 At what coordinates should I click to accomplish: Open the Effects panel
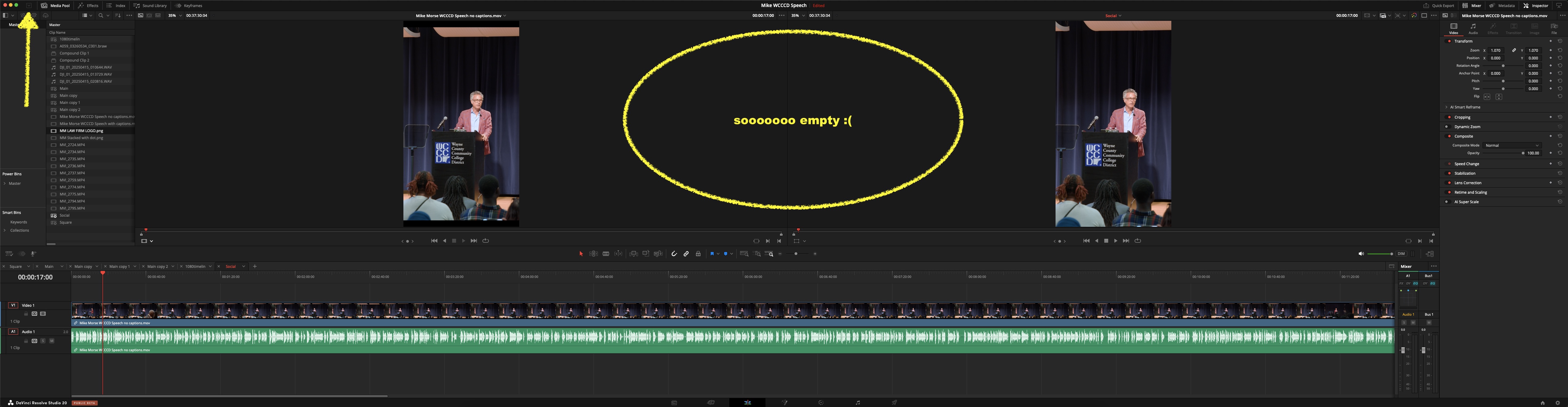(x=88, y=6)
